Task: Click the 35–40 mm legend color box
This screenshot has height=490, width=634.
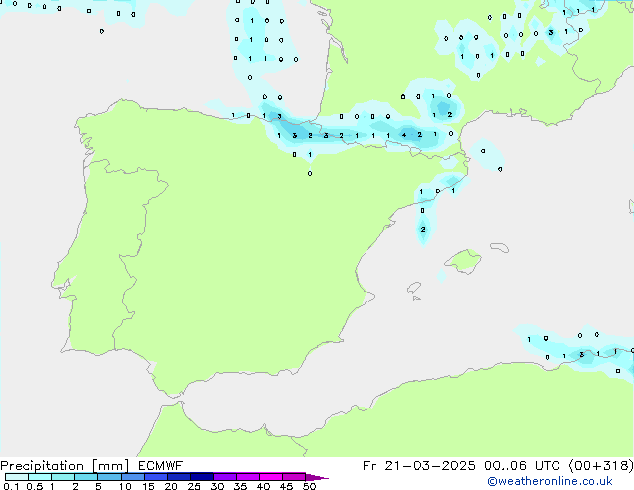Action: (x=248, y=477)
